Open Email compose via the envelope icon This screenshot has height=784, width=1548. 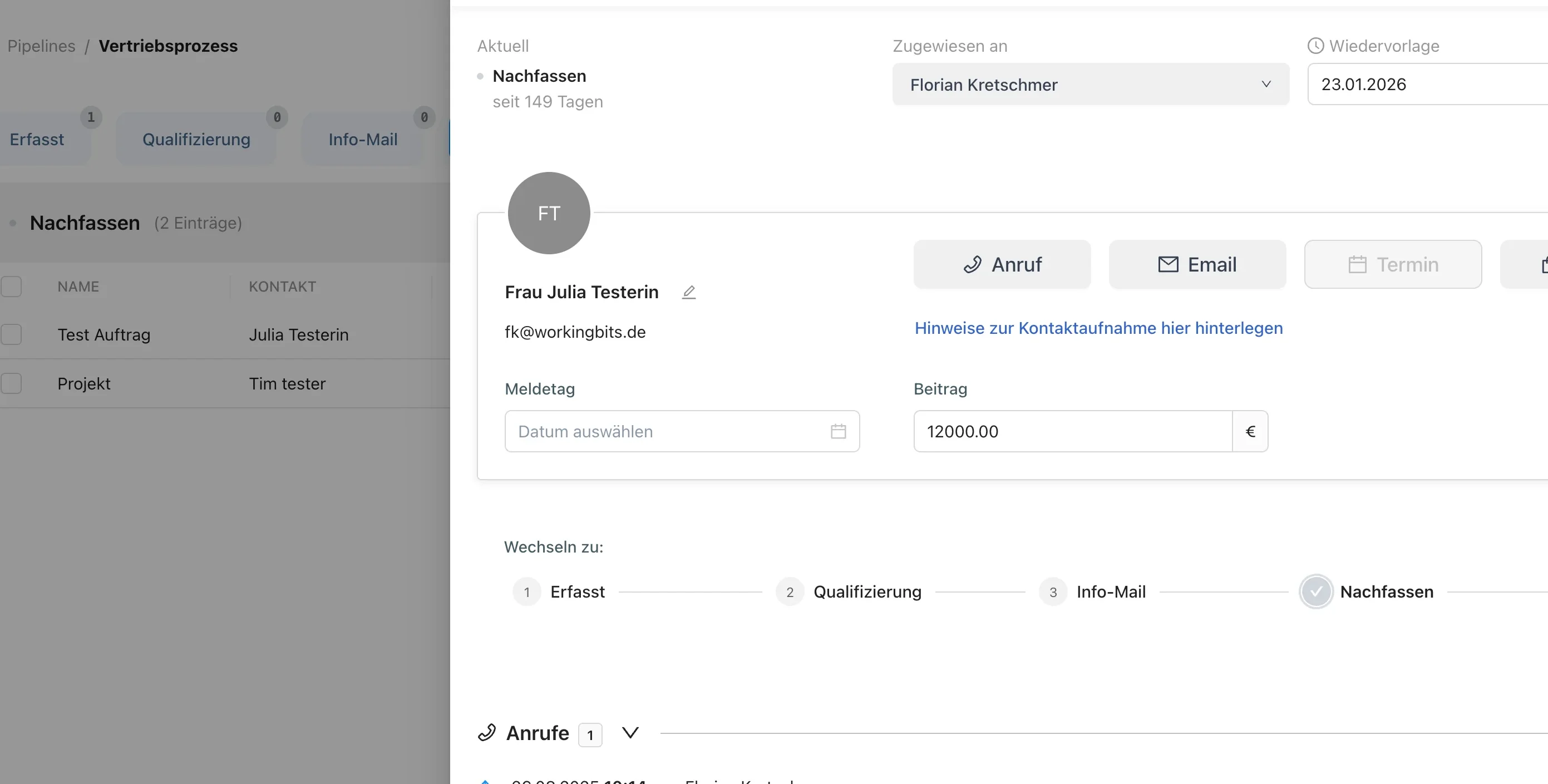[x=1168, y=264]
